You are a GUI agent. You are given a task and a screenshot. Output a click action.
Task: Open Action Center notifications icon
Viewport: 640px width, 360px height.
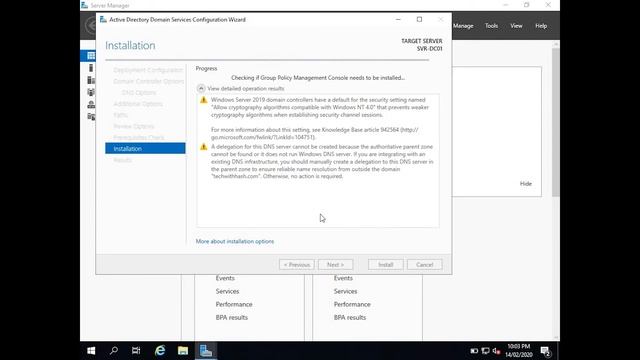[546, 351]
